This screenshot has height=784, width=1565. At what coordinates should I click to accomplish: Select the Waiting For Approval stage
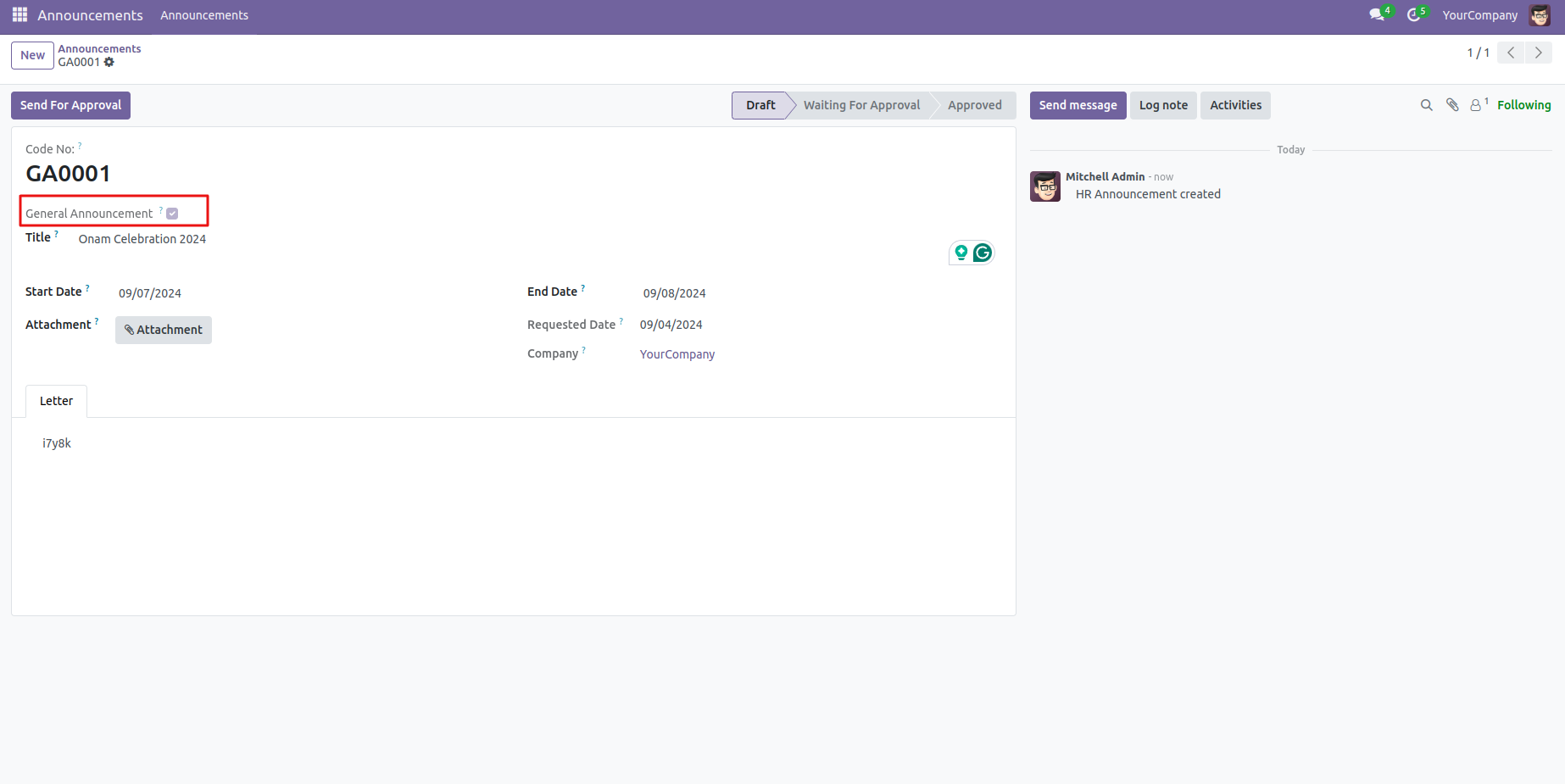pyautogui.click(x=861, y=105)
